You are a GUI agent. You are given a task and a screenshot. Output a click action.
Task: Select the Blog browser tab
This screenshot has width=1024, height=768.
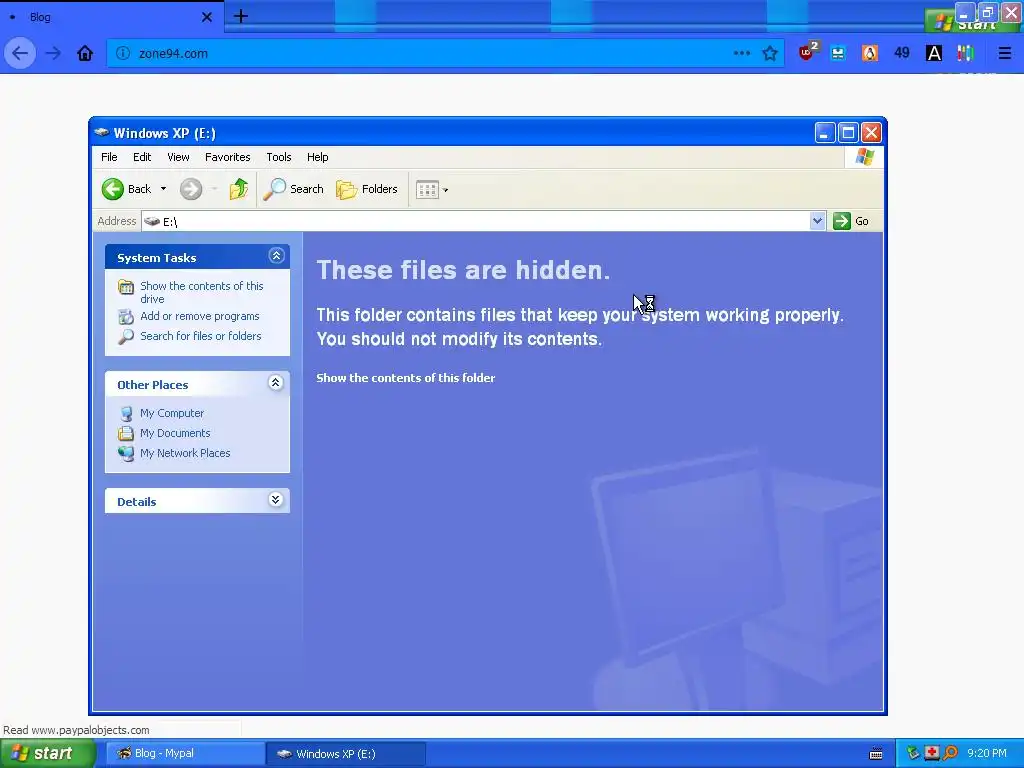point(111,17)
